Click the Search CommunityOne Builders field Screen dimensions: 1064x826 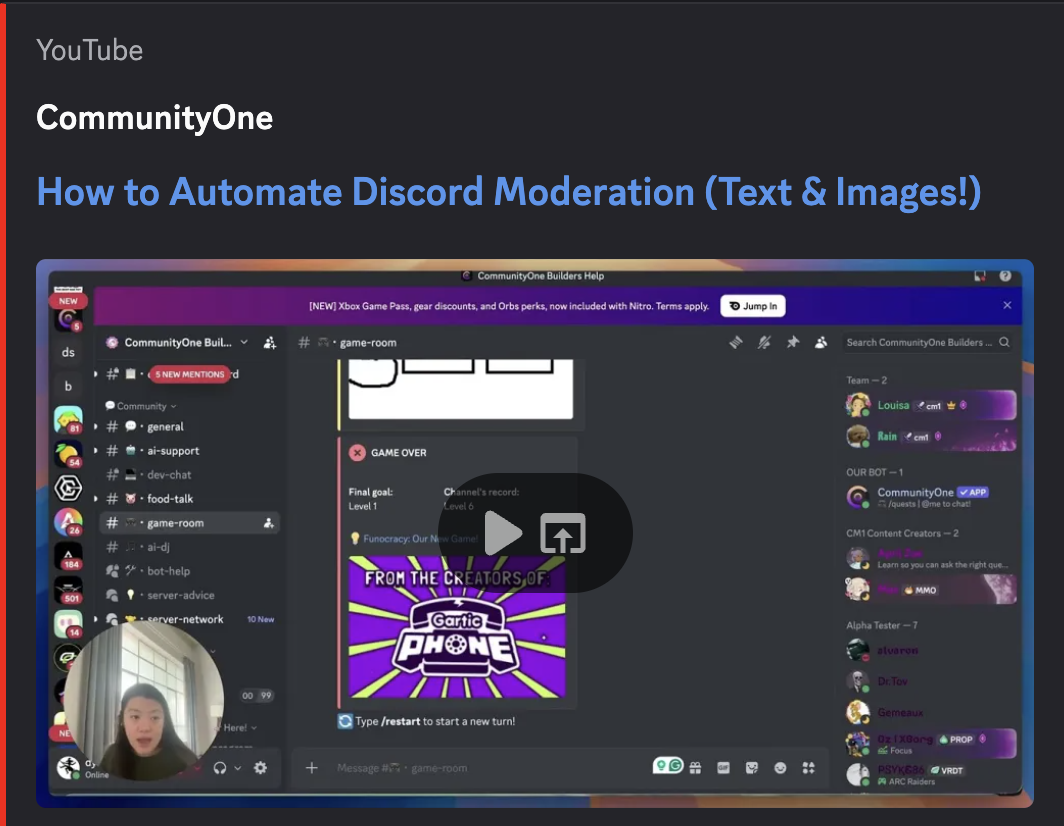tap(928, 342)
